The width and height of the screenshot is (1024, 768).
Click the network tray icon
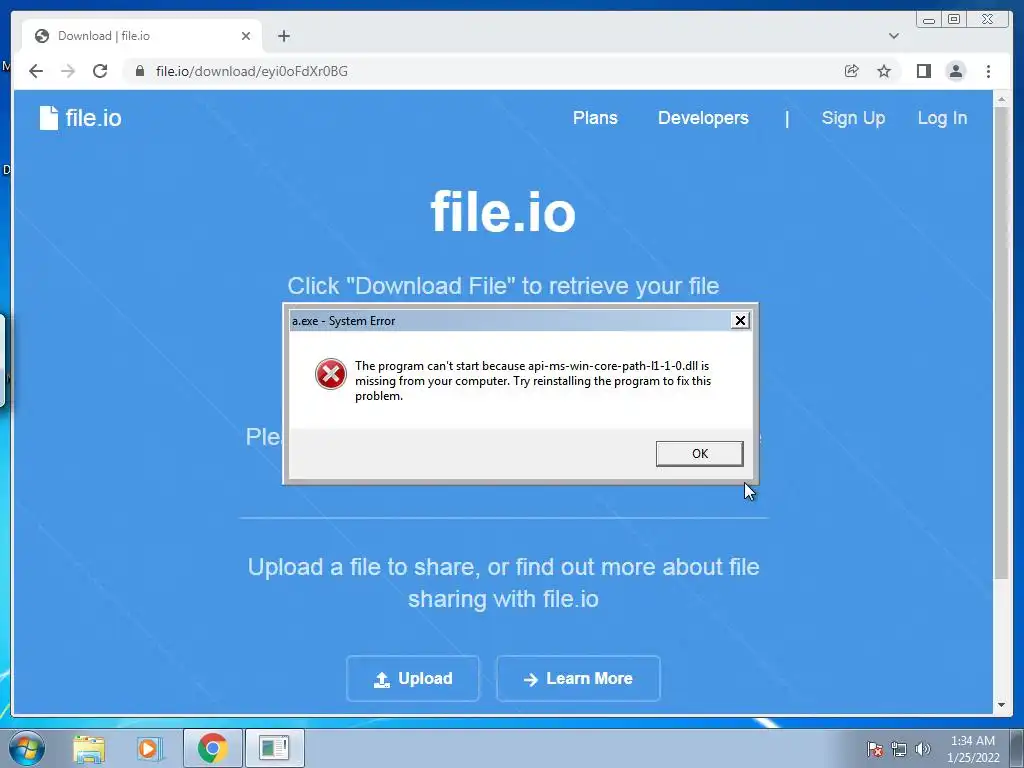point(899,749)
